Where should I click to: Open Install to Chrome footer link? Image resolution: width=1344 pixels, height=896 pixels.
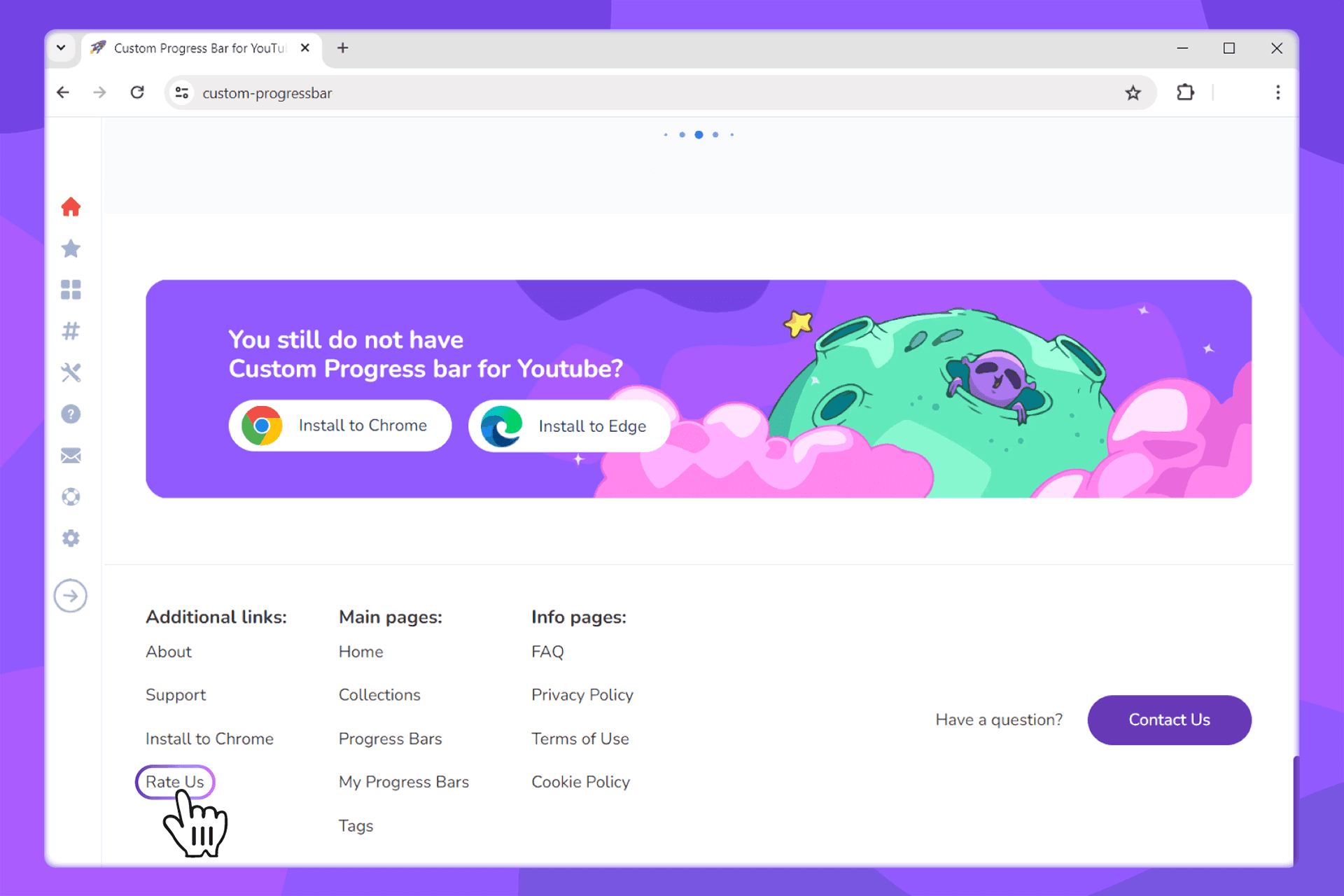click(x=209, y=738)
